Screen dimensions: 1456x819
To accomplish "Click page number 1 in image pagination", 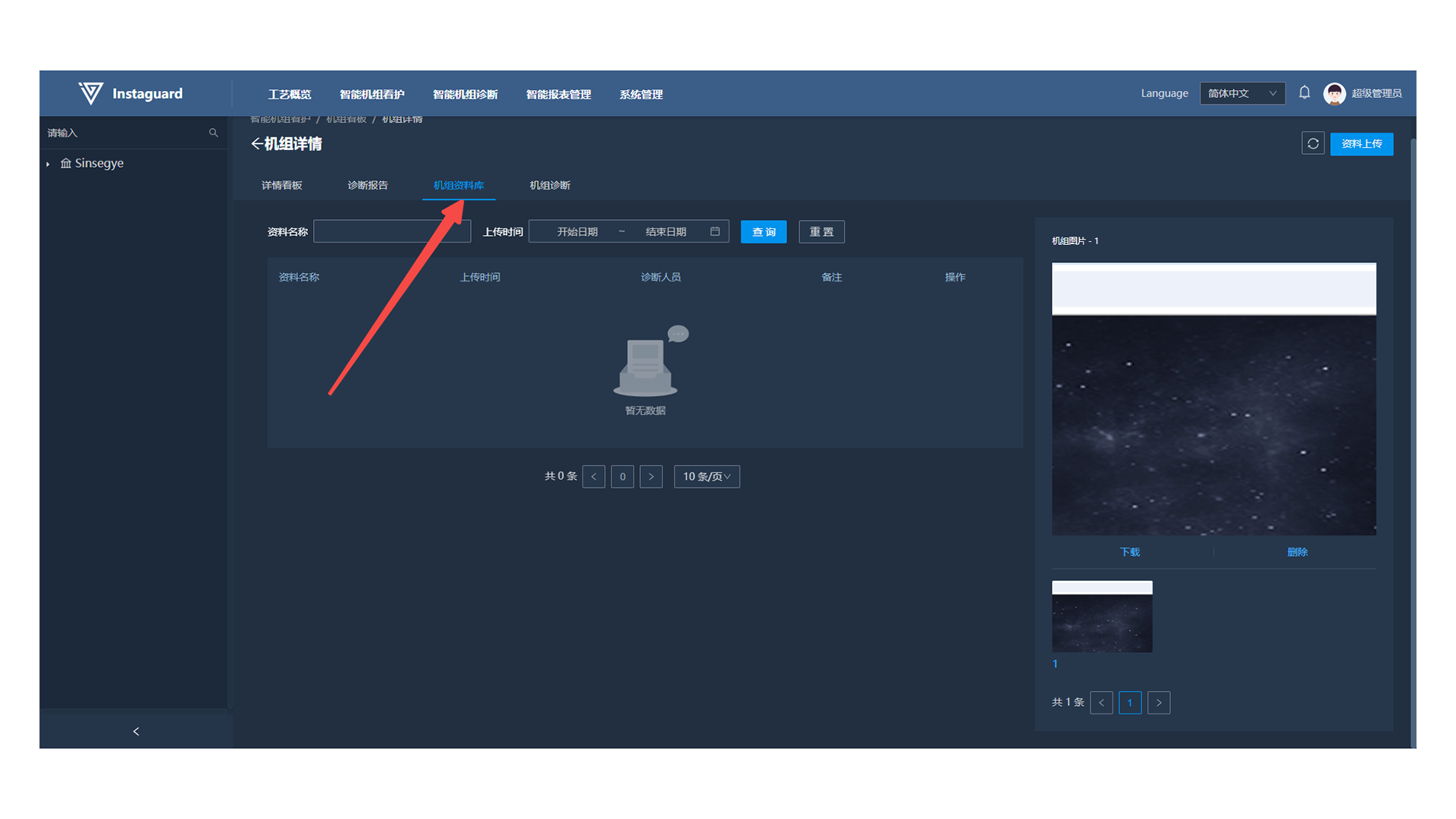I will 1130,702.
